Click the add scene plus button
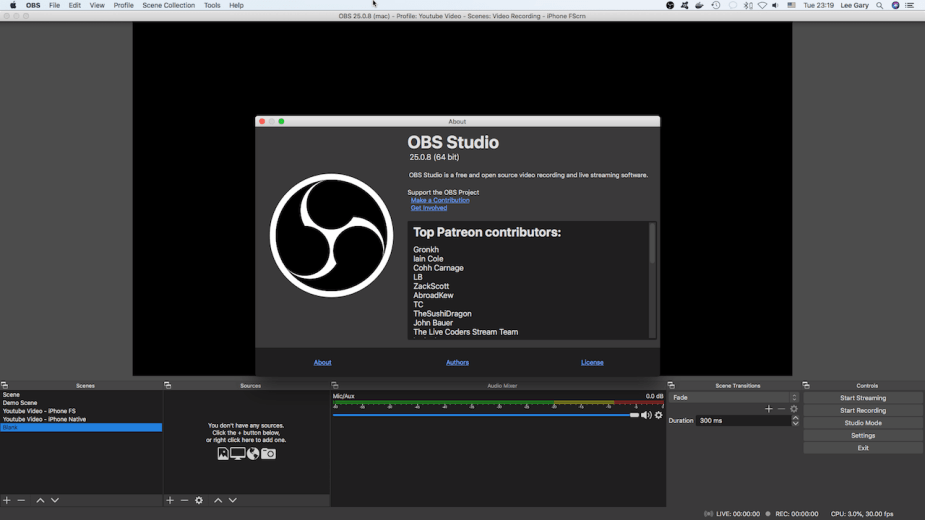Viewport: 925px width, 520px height. [x=7, y=500]
